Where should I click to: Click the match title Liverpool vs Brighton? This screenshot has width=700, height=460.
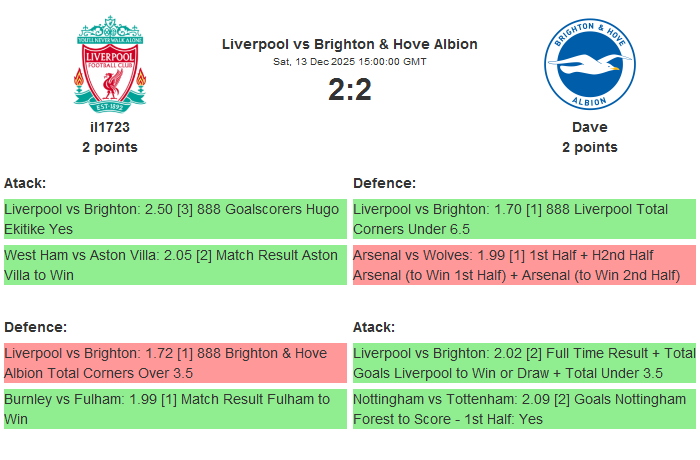click(349, 44)
